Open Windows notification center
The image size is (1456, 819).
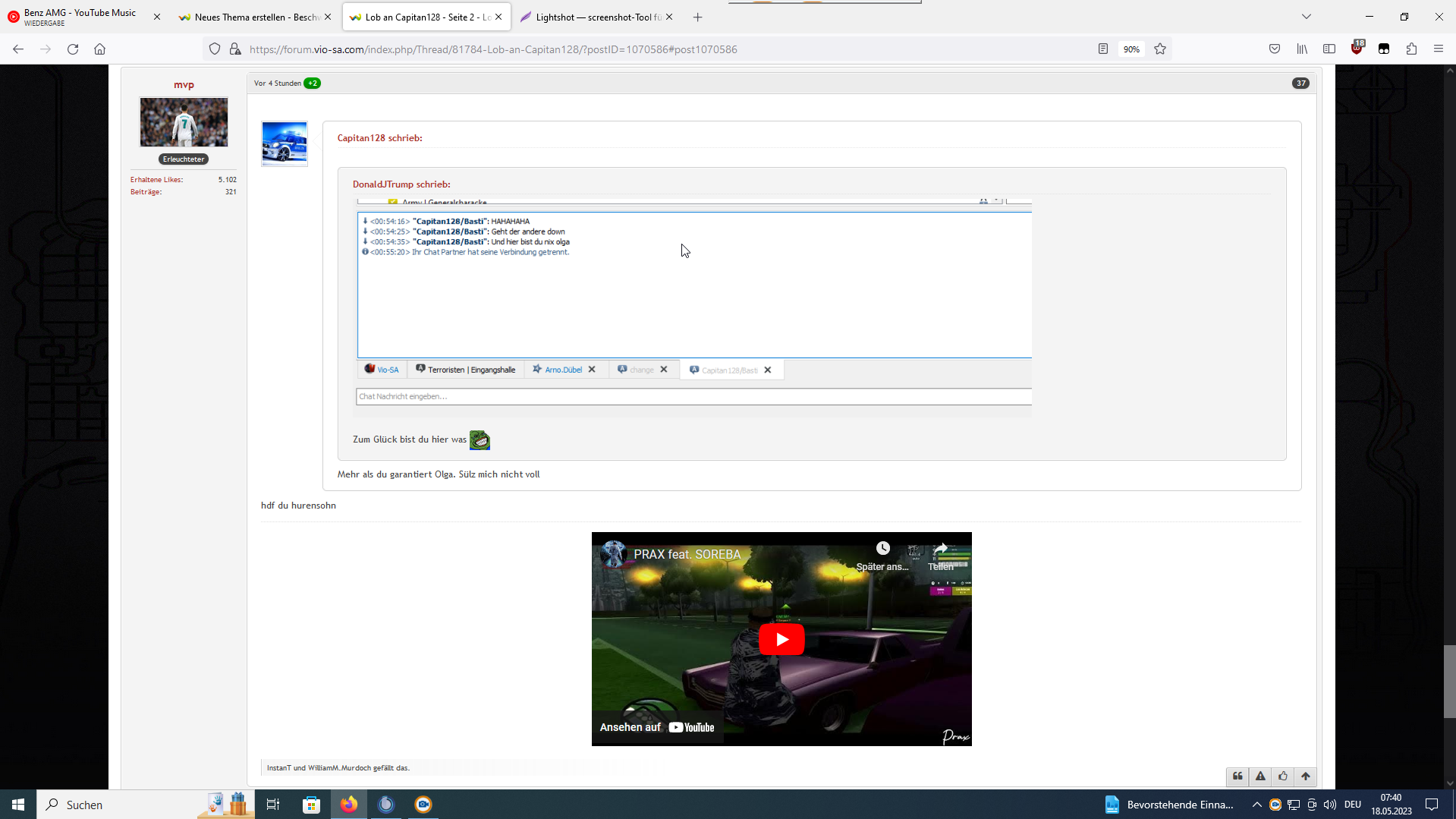[1432, 805]
